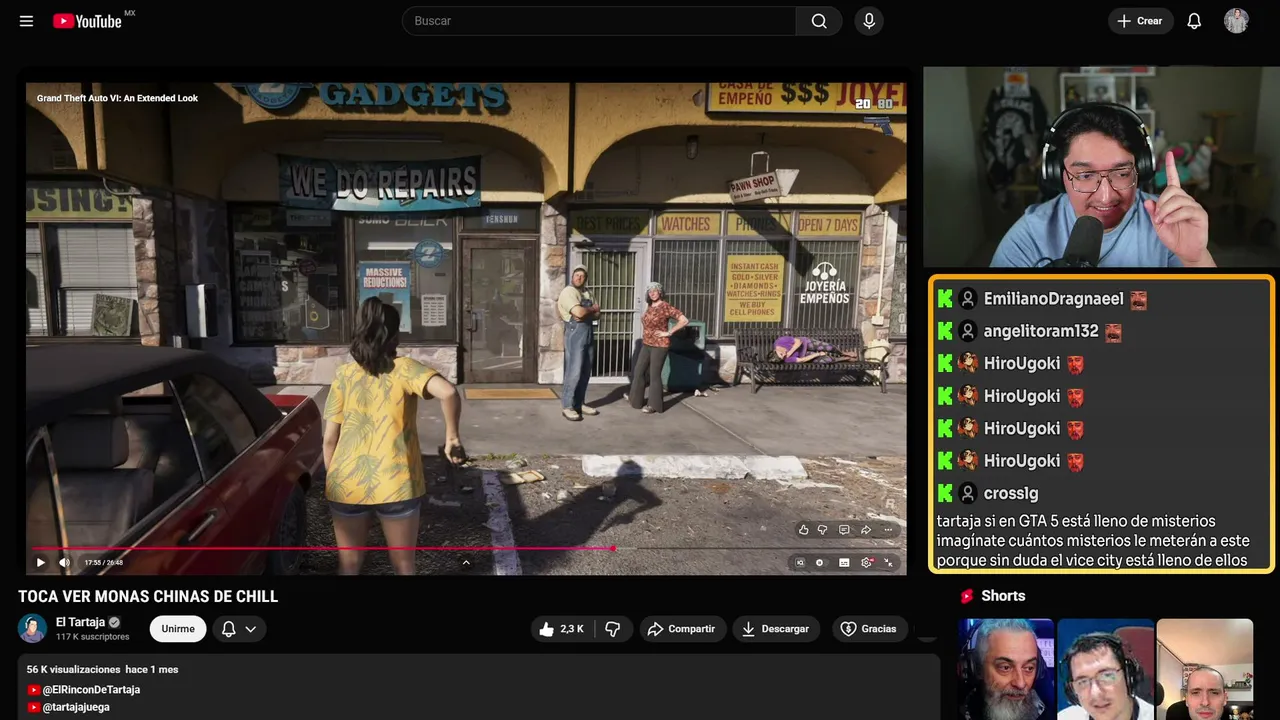Open the three-dot more menu in player
The width and height of the screenshot is (1280, 720).
tap(887, 530)
